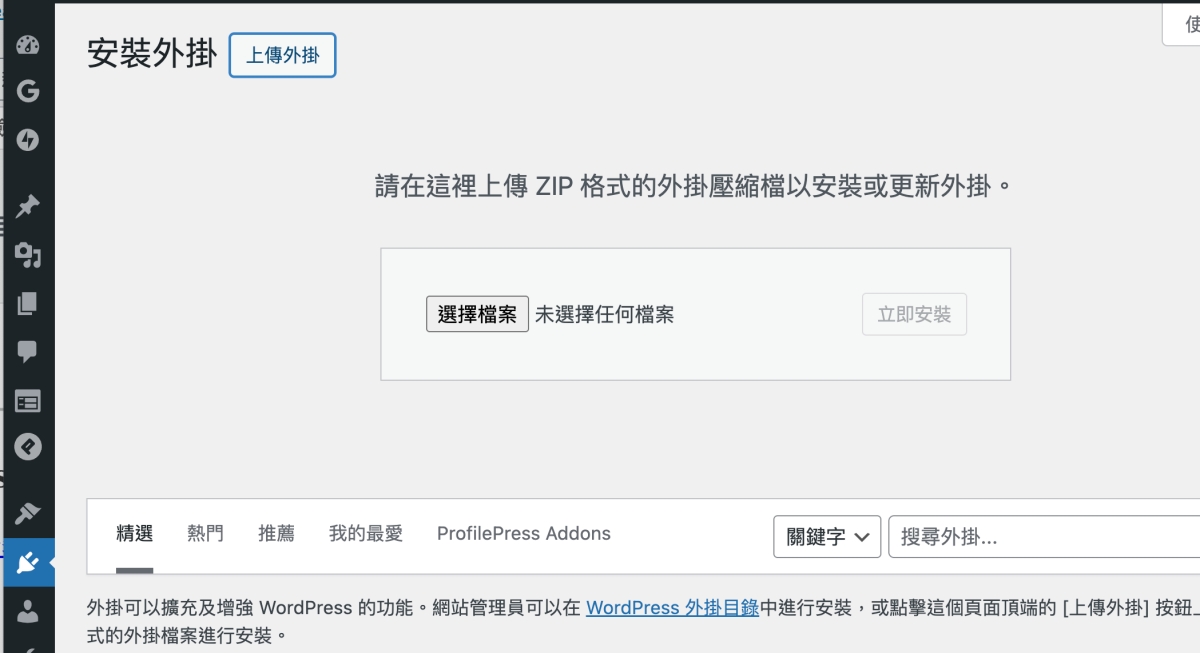
Task: Open the round pencil badge icon in sidebar
Action: pyautogui.click(x=27, y=447)
